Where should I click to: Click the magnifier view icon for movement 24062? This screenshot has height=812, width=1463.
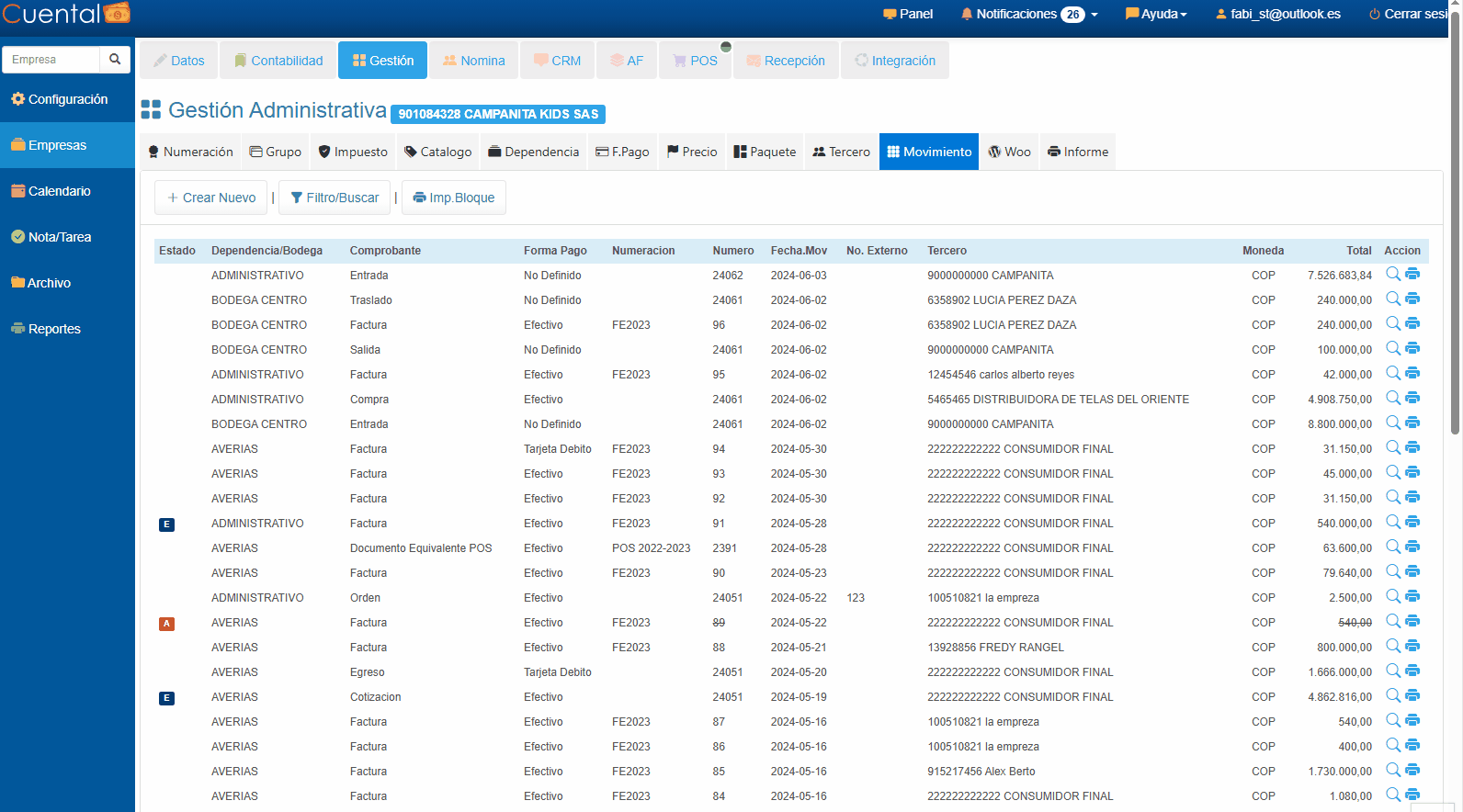click(x=1393, y=274)
